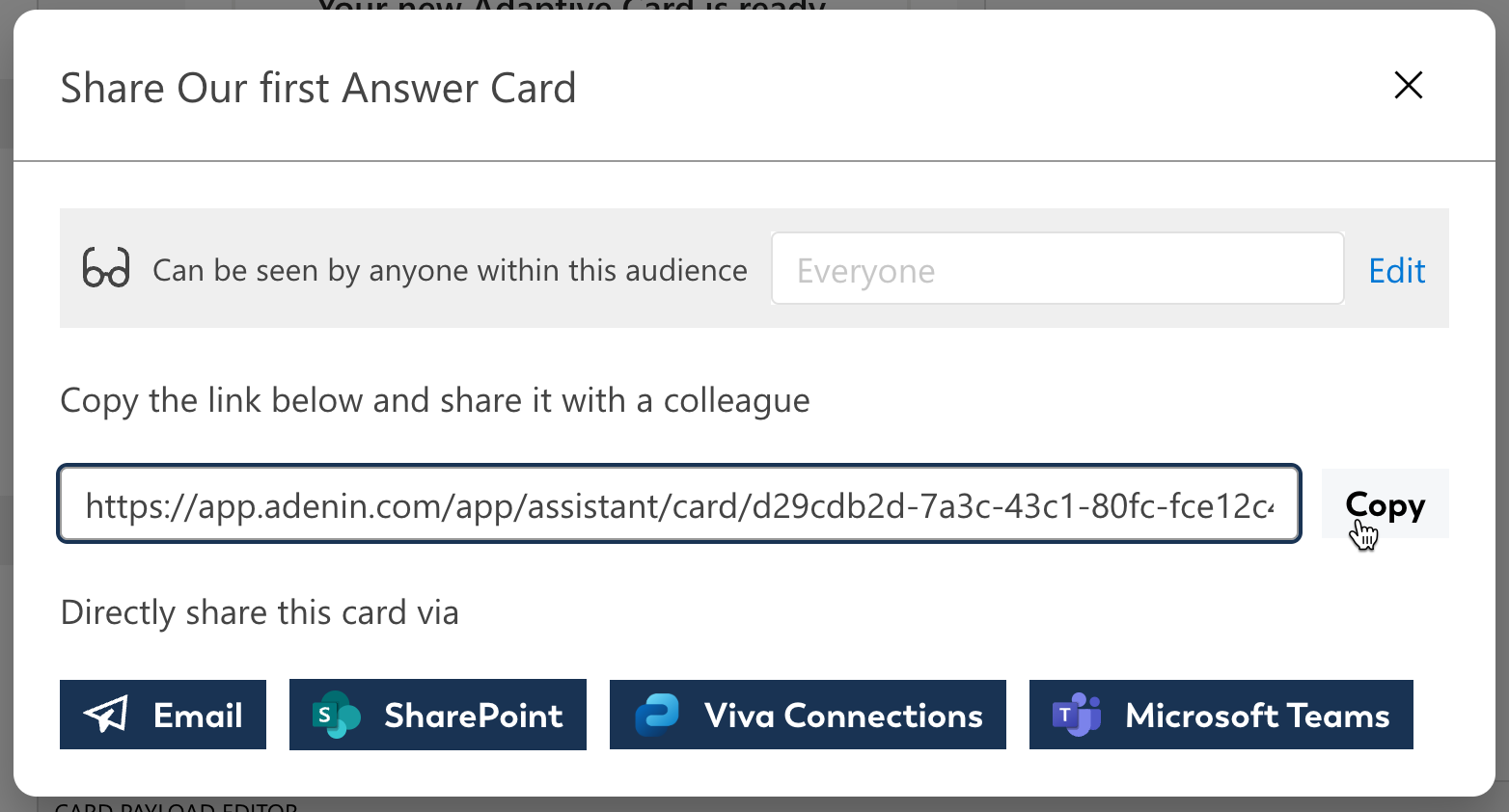Click the paper plane Email icon

click(106, 715)
